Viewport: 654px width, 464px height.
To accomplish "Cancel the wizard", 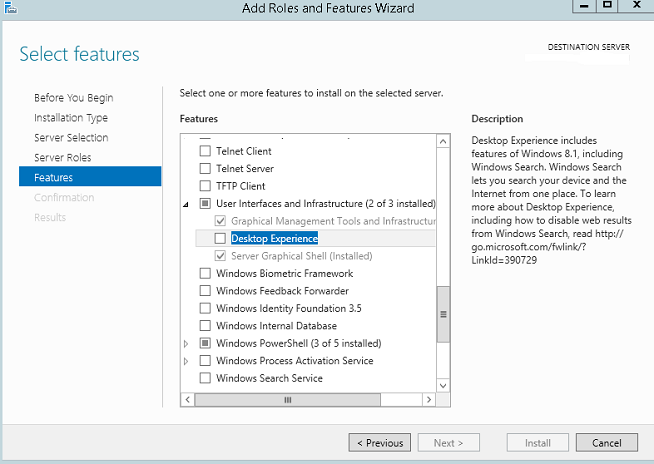I will (x=606, y=442).
